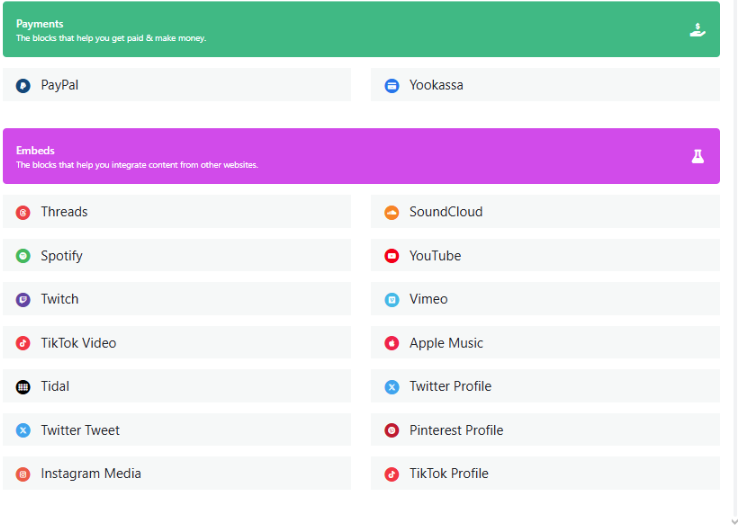Click the SoundCloud cloud icon

click(392, 212)
